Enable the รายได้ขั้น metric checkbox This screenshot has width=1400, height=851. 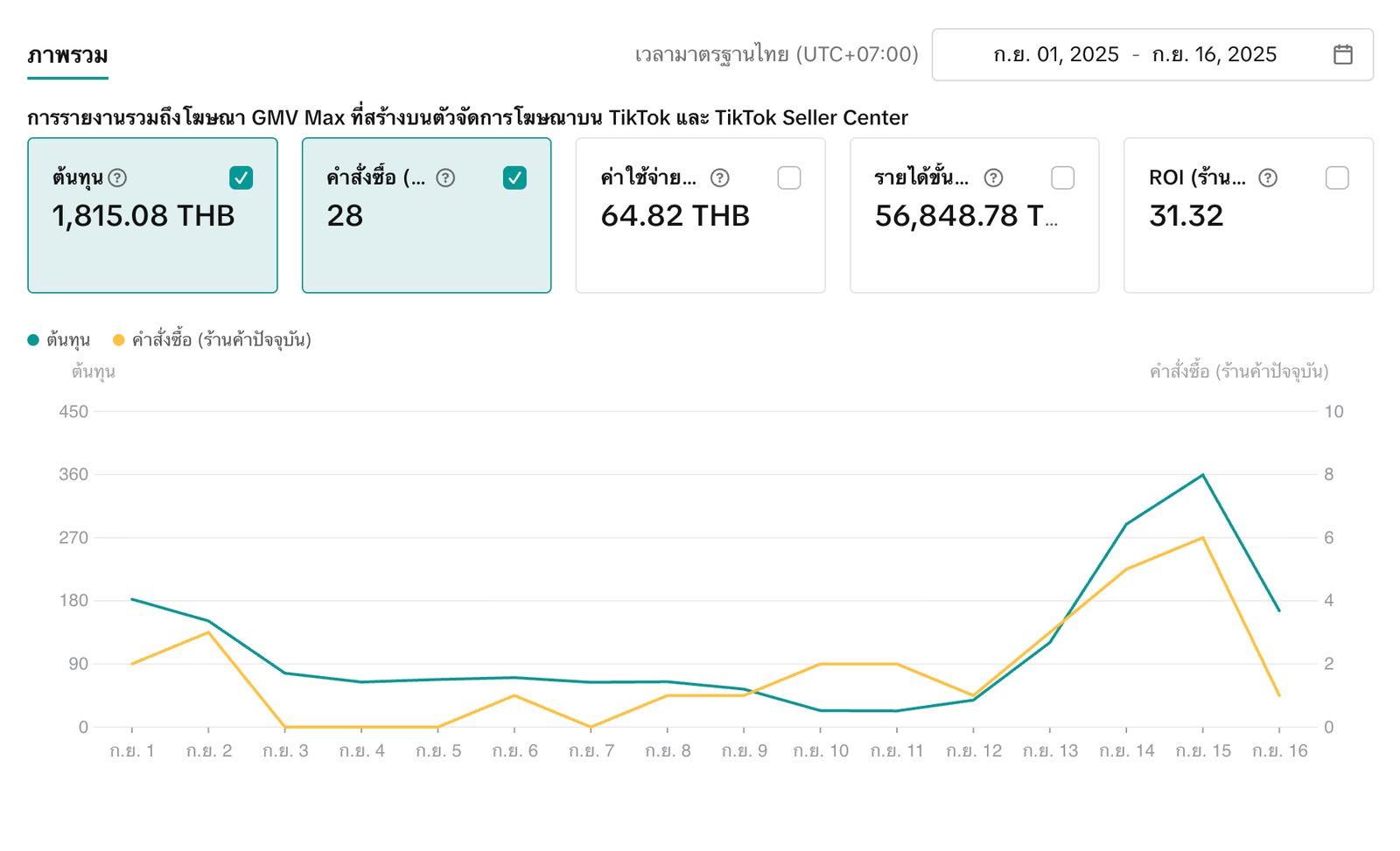tap(1062, 178)
